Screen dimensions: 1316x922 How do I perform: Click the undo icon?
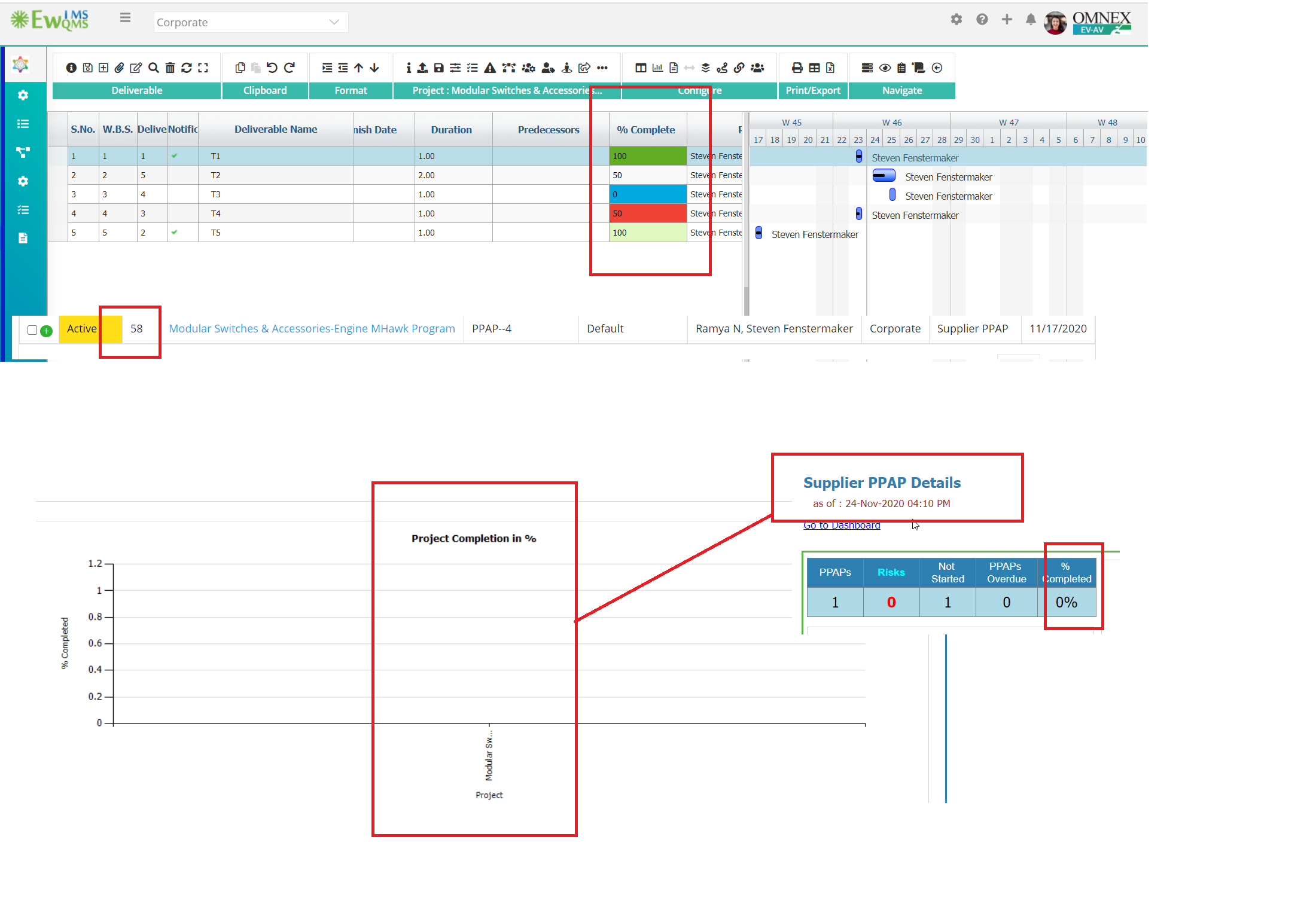(x=272, y=68)
